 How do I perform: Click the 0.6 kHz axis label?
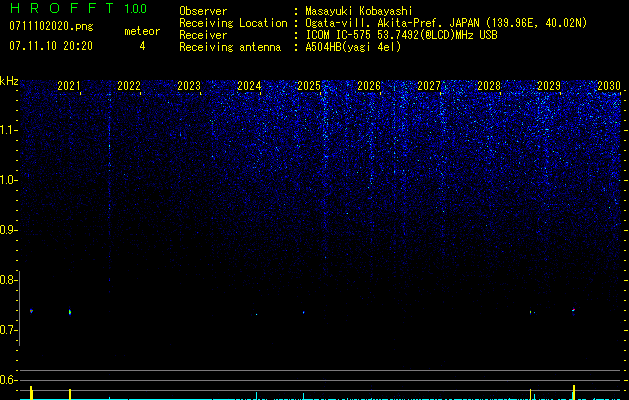coord(8,380)
